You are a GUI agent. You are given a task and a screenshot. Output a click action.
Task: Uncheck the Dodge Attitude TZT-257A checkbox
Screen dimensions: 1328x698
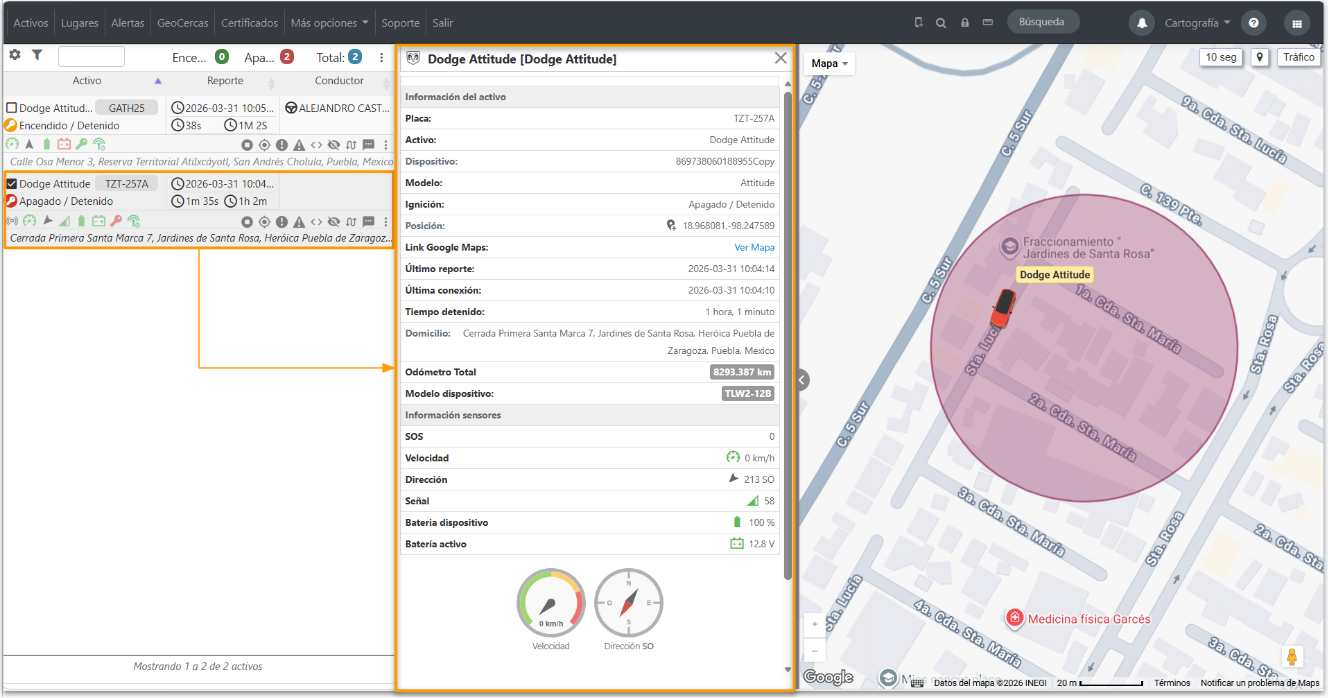[12, 184]
